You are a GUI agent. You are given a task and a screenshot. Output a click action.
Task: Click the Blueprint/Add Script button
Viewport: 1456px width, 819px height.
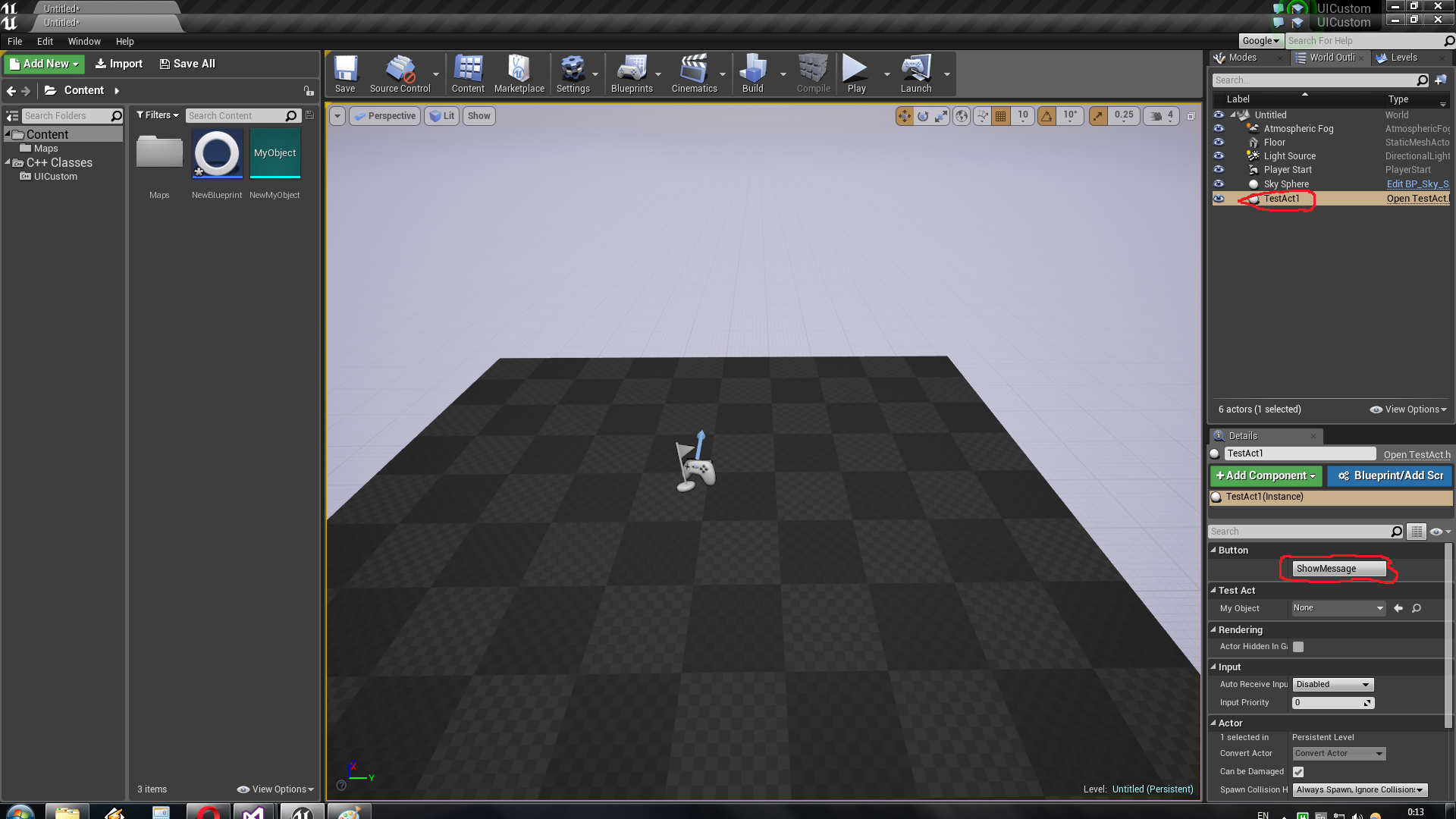[x=1390, y=475]
